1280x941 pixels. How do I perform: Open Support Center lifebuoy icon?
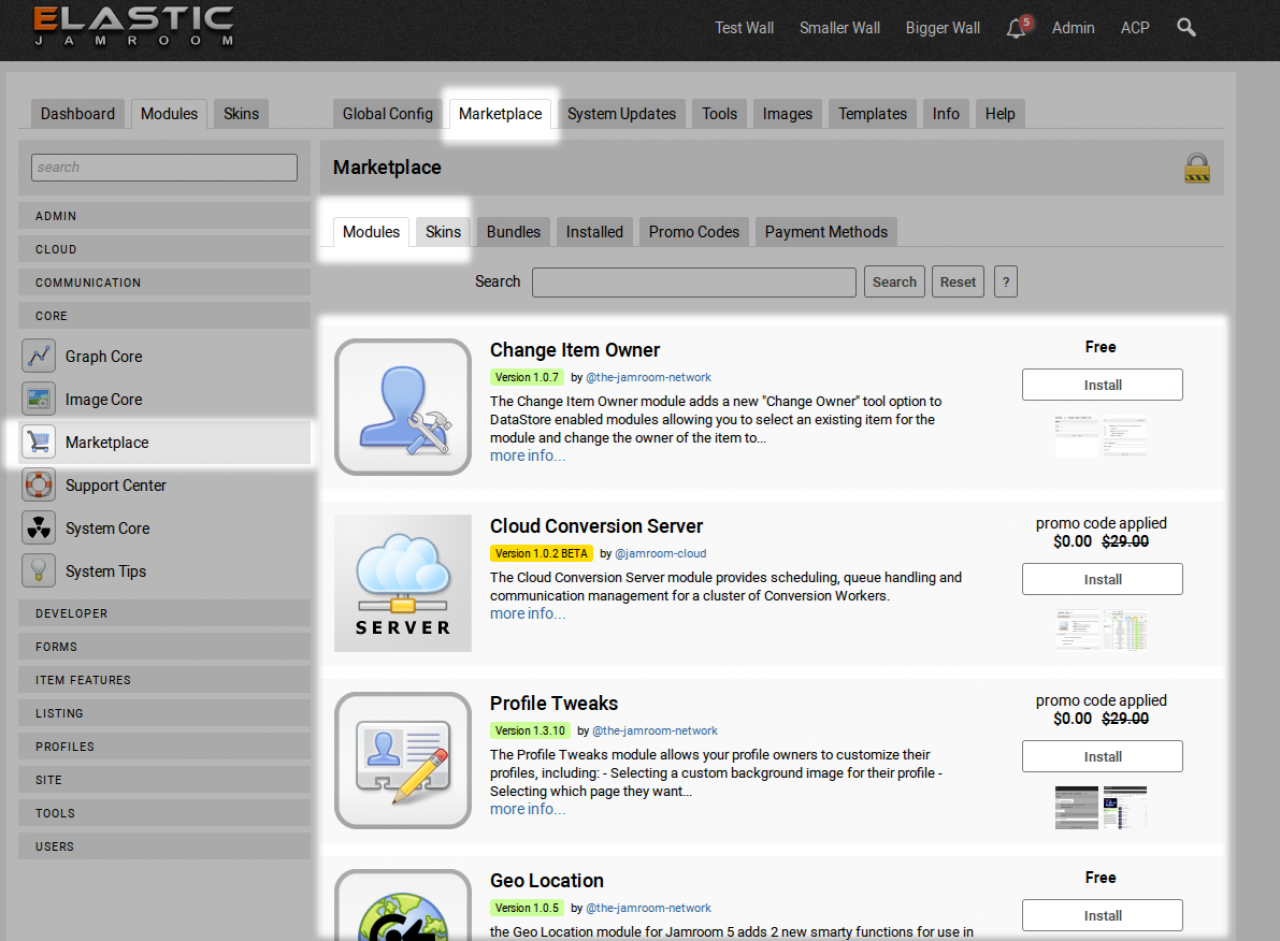click(x=39, y=485)
